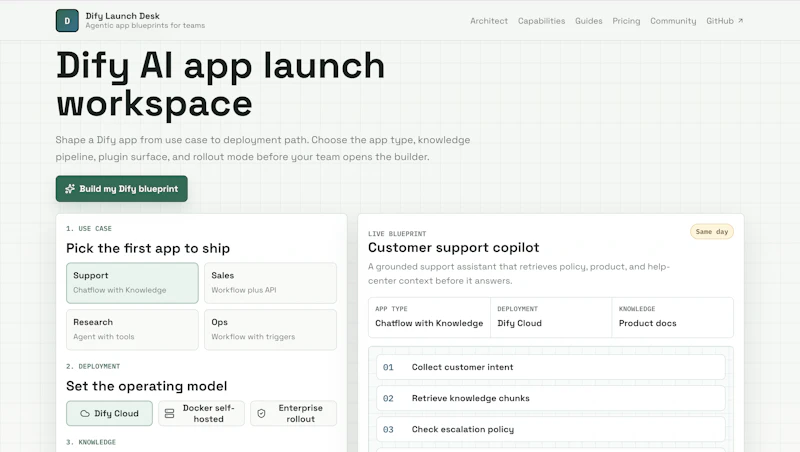
Task: Select the Support use case card
Action: point(132,283)
